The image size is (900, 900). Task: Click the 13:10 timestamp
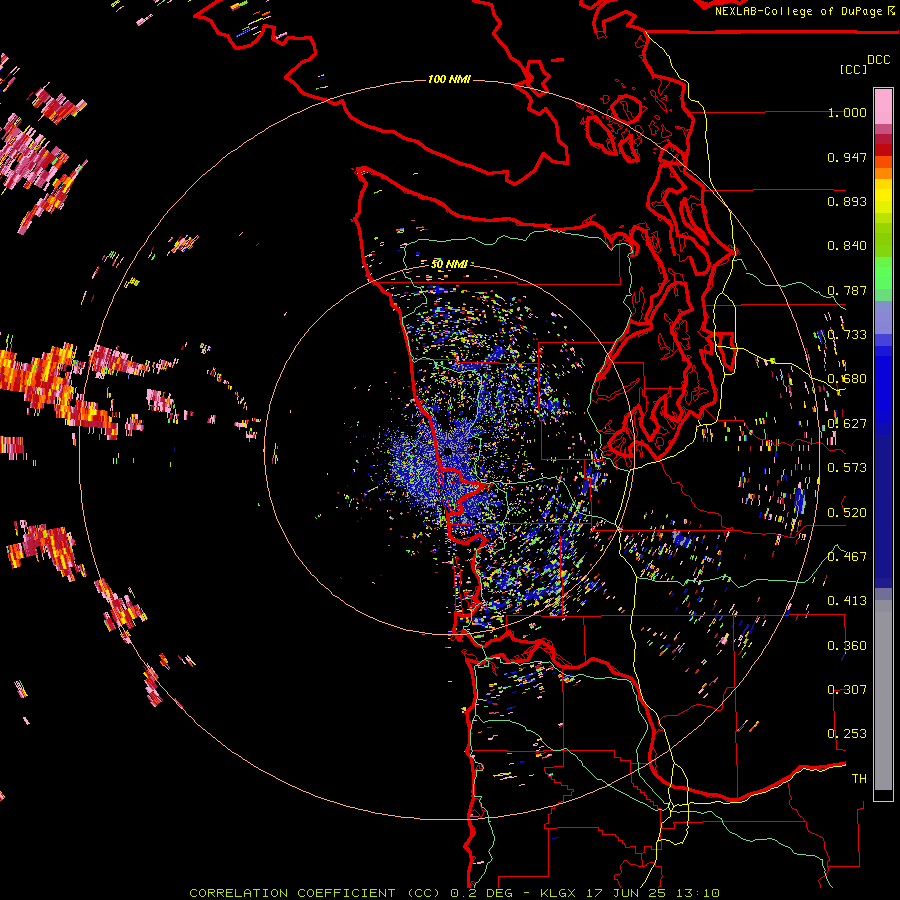tap(698, 893)
